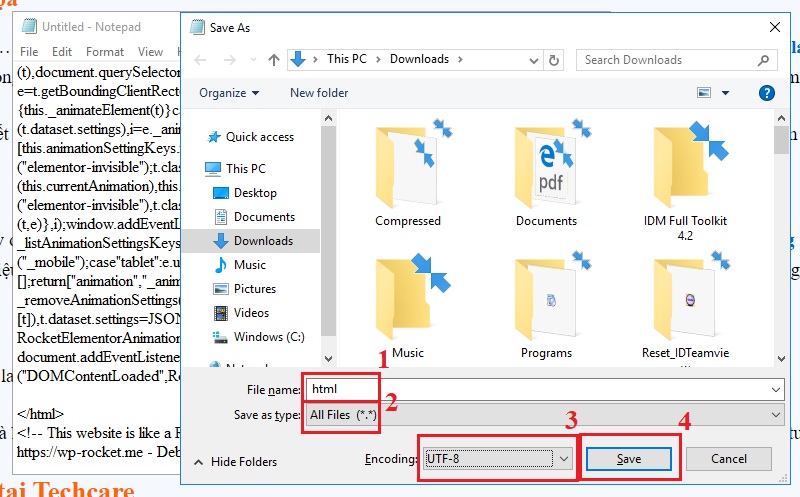This screenshot has height=497, width=800.
Task: Open Notepad Edit menu
Action: (62, 52)
